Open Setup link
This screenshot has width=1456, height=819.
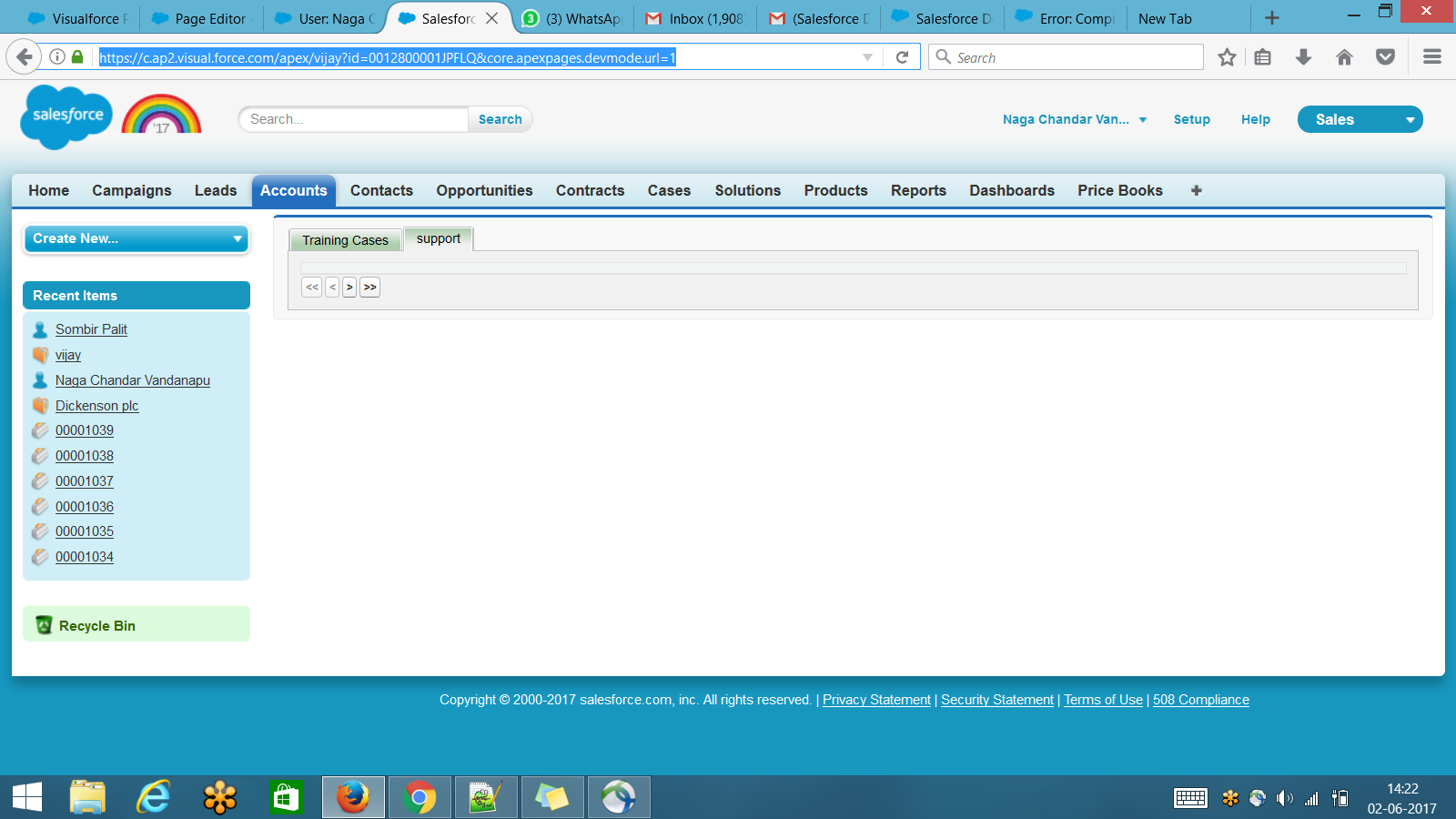click(1192, 119)
